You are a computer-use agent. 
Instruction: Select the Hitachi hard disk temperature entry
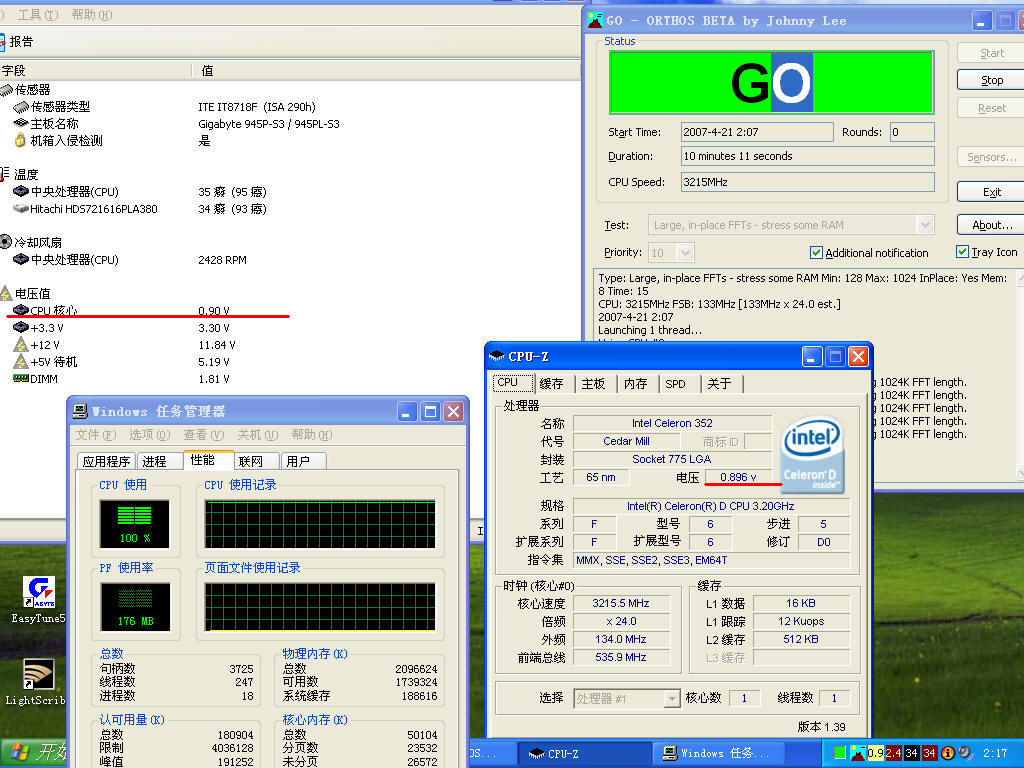pos(94,209)
